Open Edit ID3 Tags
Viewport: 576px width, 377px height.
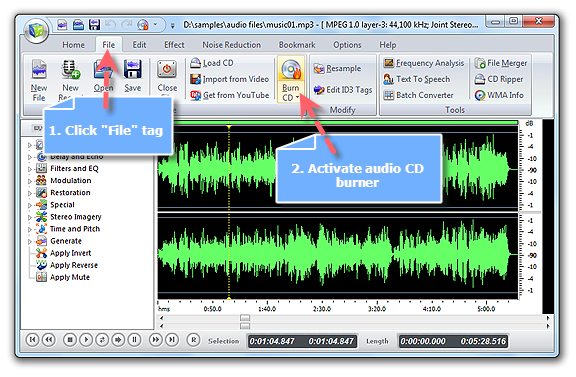pos(342,90)
